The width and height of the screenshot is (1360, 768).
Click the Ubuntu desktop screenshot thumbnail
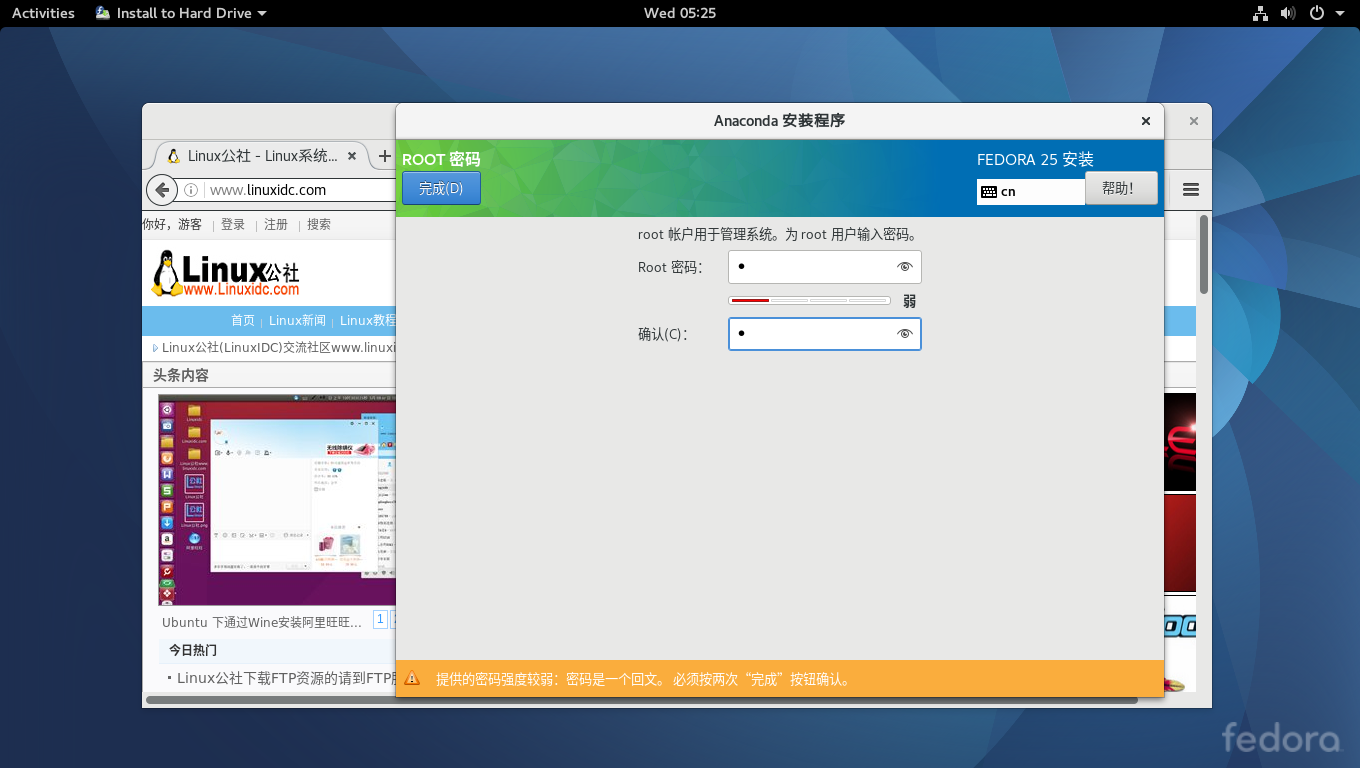[x=277, y=500]
